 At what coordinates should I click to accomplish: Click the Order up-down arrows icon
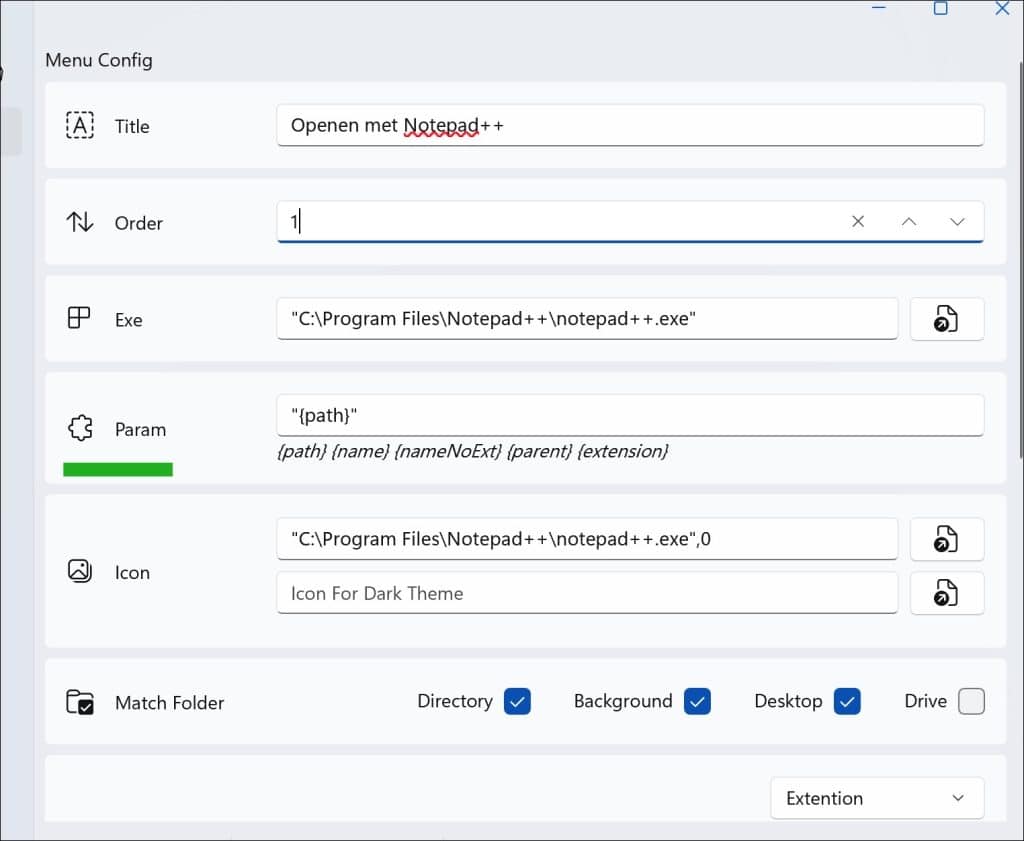pos(80,222)
